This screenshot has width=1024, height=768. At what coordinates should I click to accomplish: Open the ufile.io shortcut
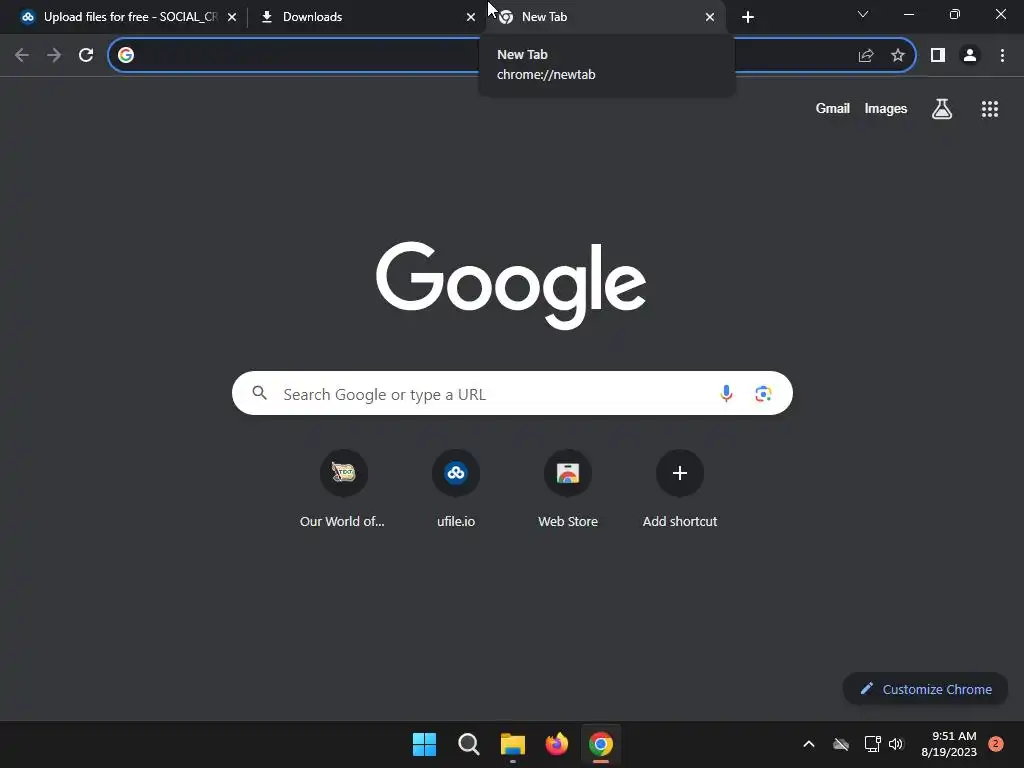coord(456,489)
